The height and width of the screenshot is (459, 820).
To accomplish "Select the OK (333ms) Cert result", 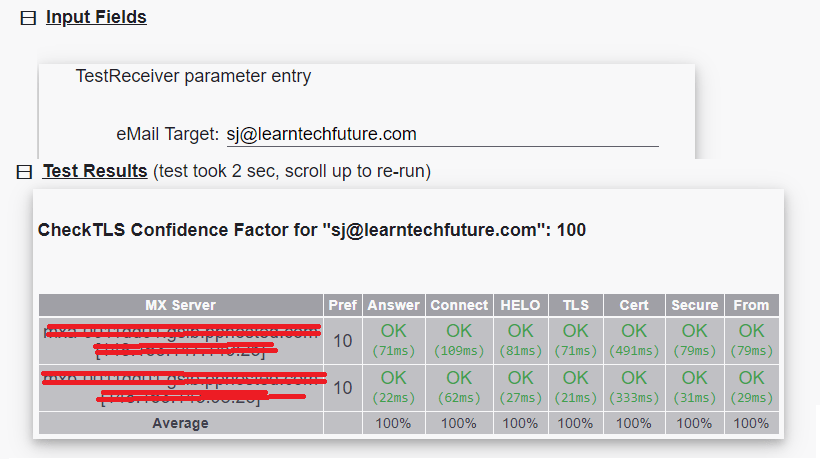I will pos(634,387).
